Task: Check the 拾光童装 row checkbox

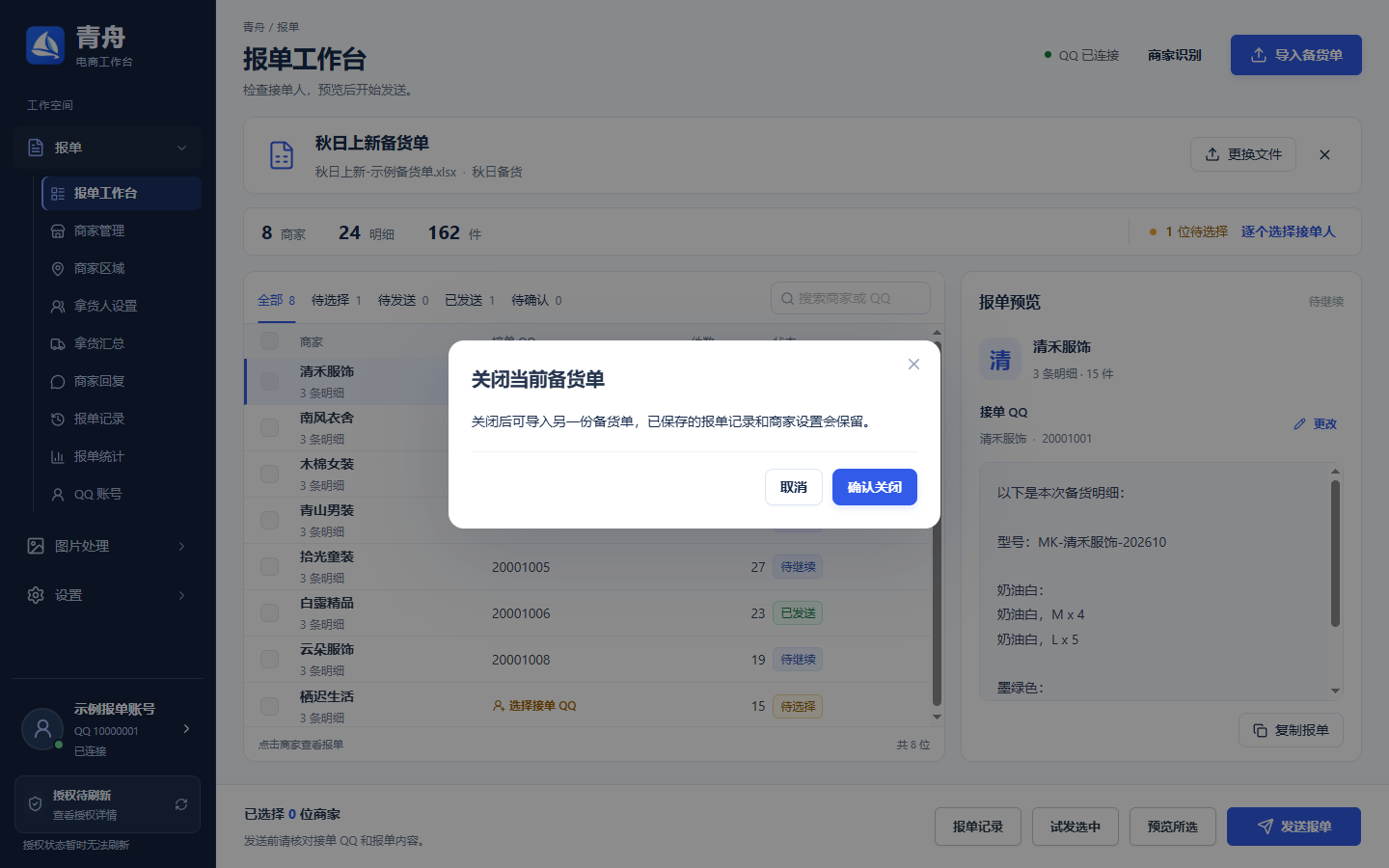Action: pyautogui.click(x=270, y=566)
